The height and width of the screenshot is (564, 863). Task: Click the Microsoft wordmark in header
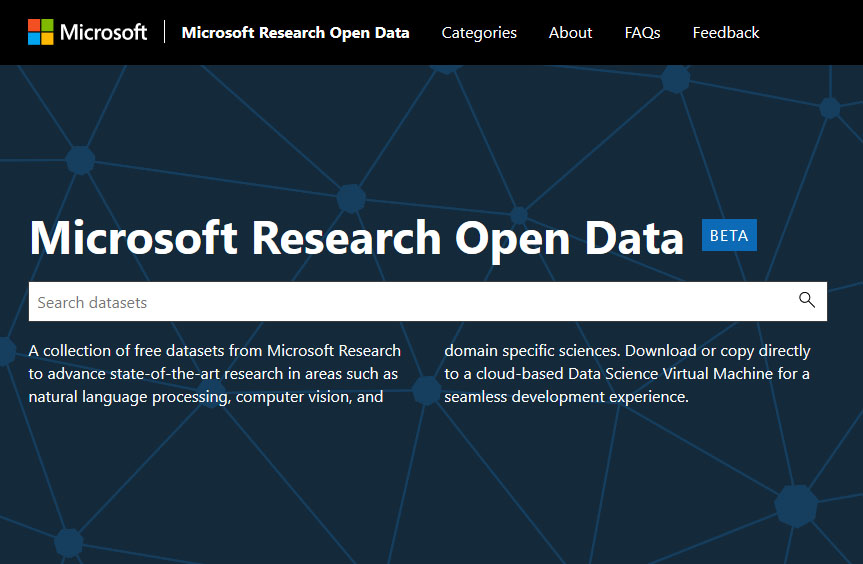click(x=103, y=32)
